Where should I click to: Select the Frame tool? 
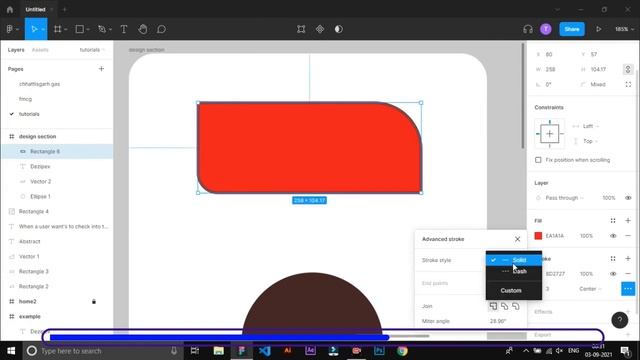point(58,29)
